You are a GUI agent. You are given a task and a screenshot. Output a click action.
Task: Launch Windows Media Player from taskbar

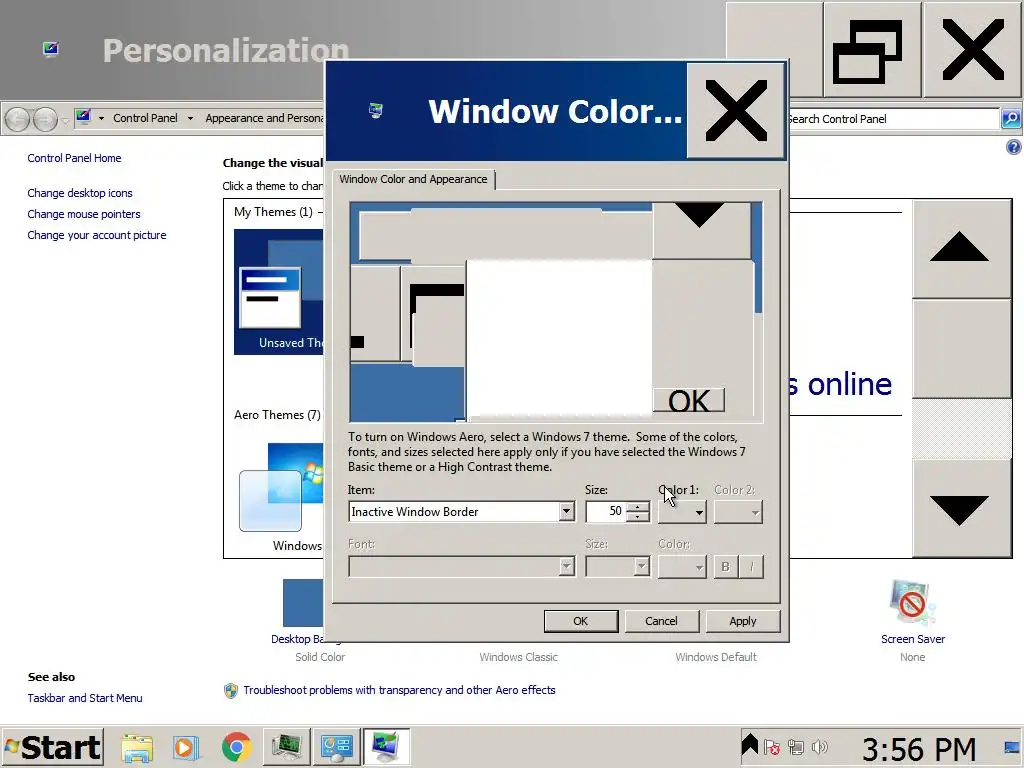coord(185,747)
